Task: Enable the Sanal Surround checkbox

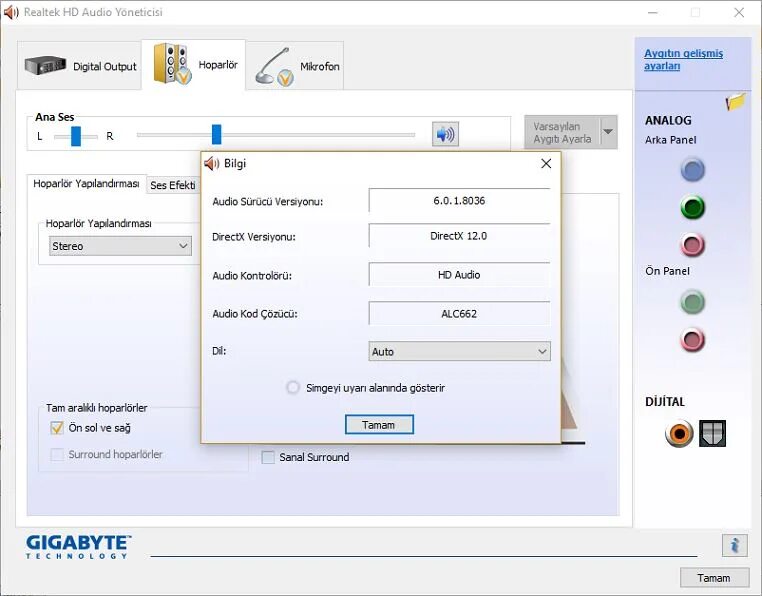Action: [x=268, y=457]
